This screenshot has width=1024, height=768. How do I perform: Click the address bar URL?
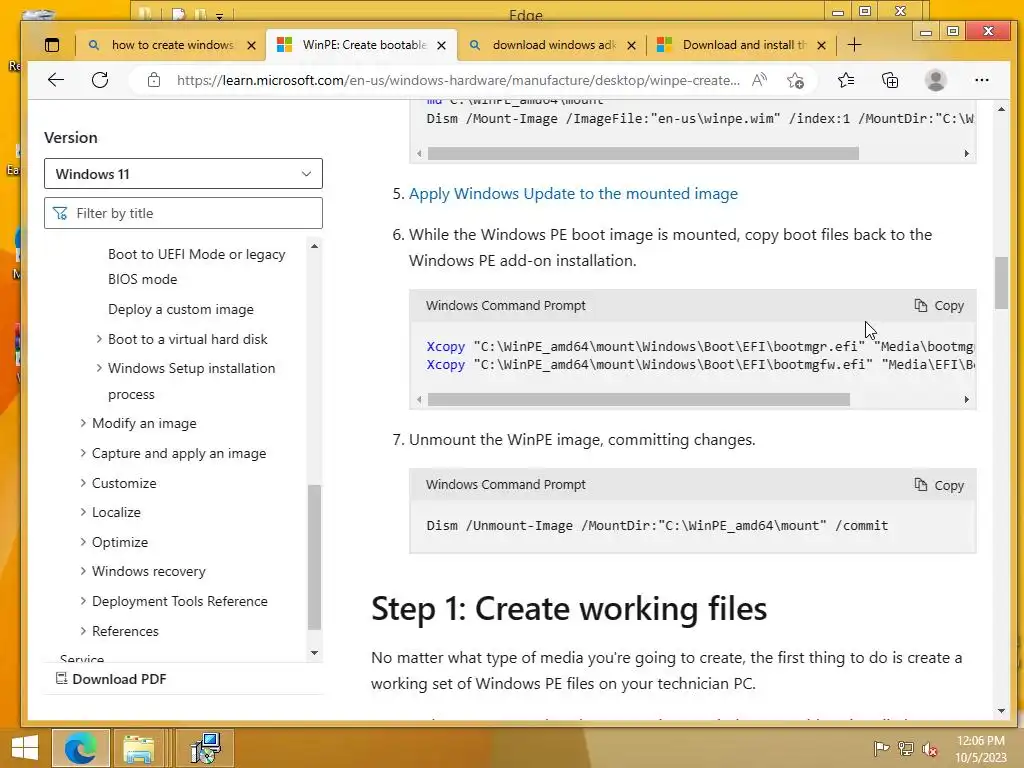click(457, 80)
